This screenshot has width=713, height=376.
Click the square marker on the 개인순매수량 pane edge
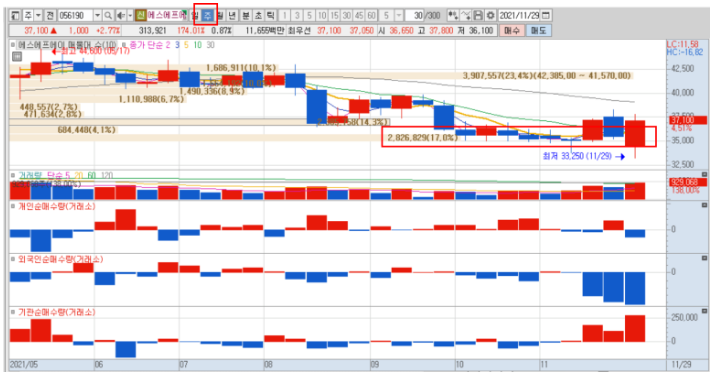click(704, 206)
